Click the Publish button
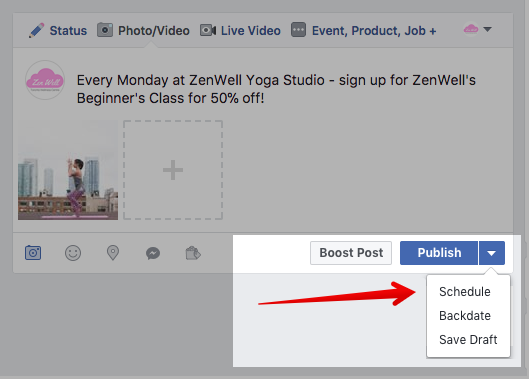Screen dimensions: 529x379 tap(439, 253)
